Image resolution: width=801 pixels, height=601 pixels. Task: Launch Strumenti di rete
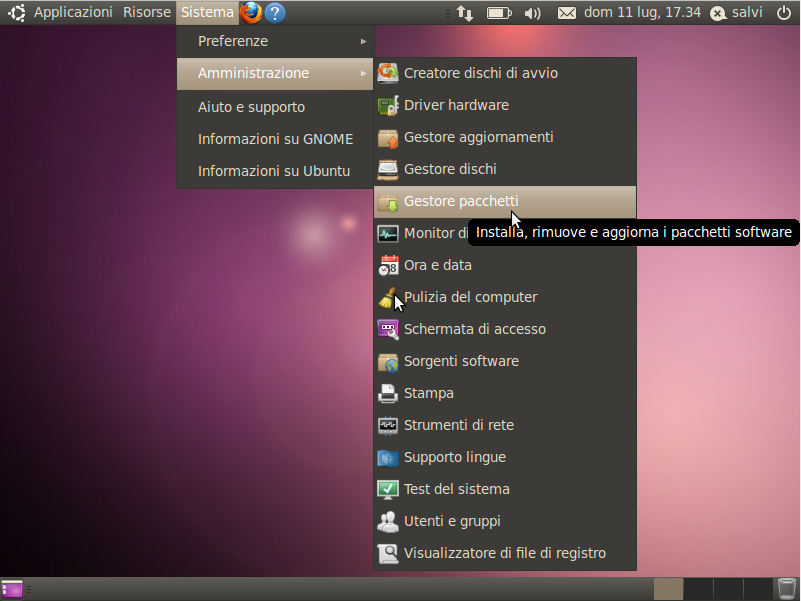[x=505, y=425]
